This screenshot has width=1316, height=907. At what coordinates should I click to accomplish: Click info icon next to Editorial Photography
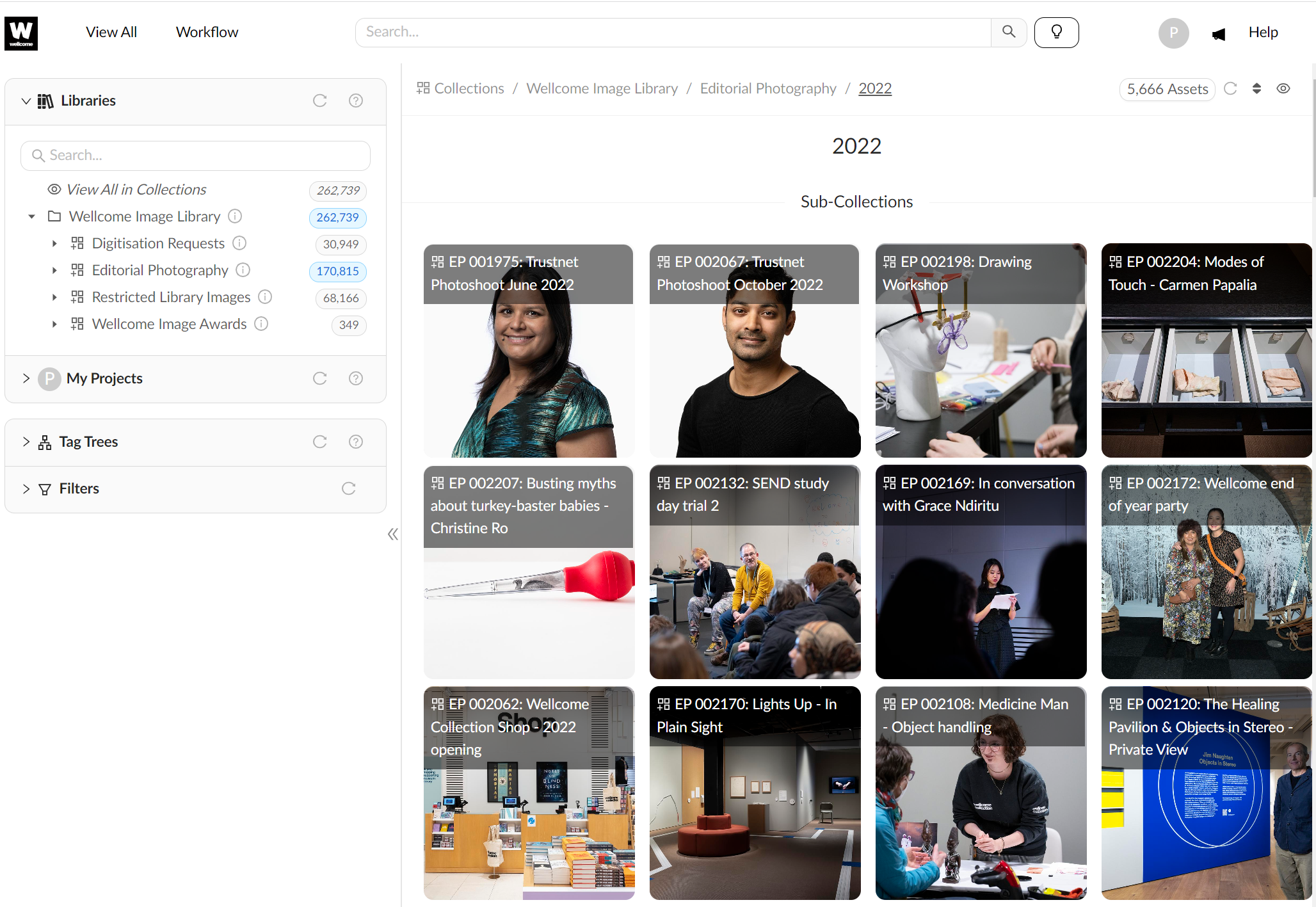coord(243,270)
